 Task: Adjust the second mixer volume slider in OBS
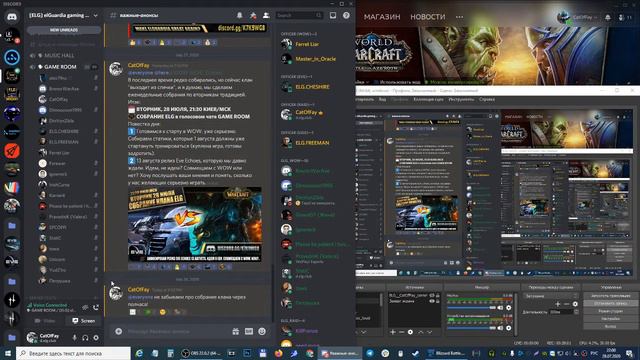coord(471,328)
